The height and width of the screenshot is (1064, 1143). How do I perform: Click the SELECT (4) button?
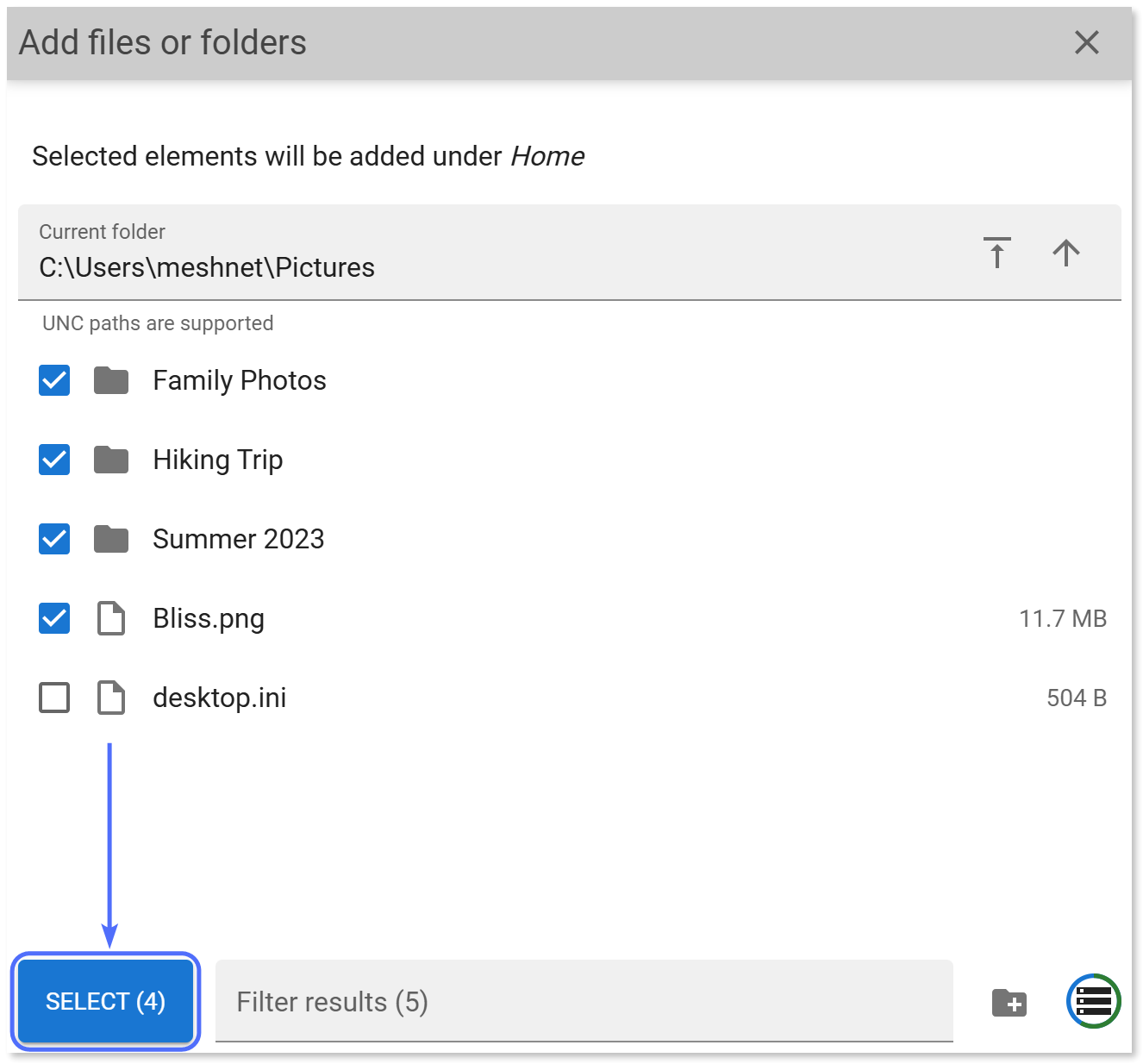(x=105, y=1001)
